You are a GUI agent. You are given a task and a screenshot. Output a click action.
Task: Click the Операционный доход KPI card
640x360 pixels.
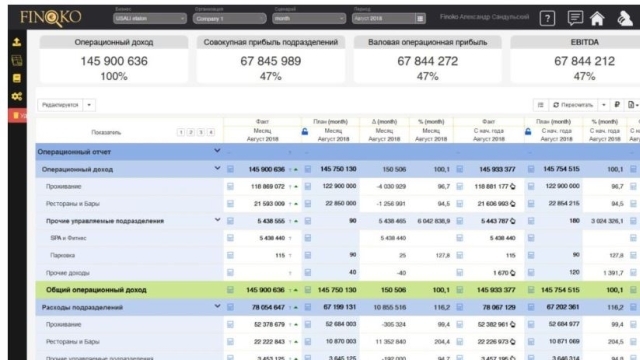click(114, 60)
